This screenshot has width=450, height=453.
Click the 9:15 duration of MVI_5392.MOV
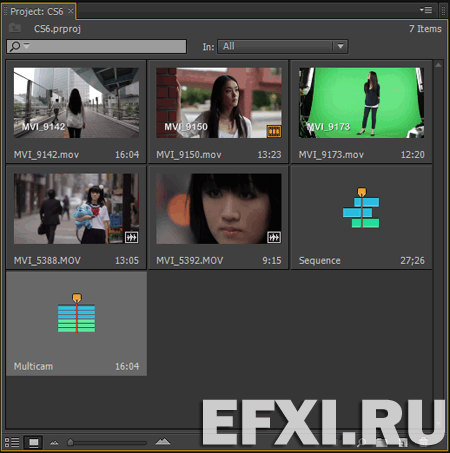point(272,260)
